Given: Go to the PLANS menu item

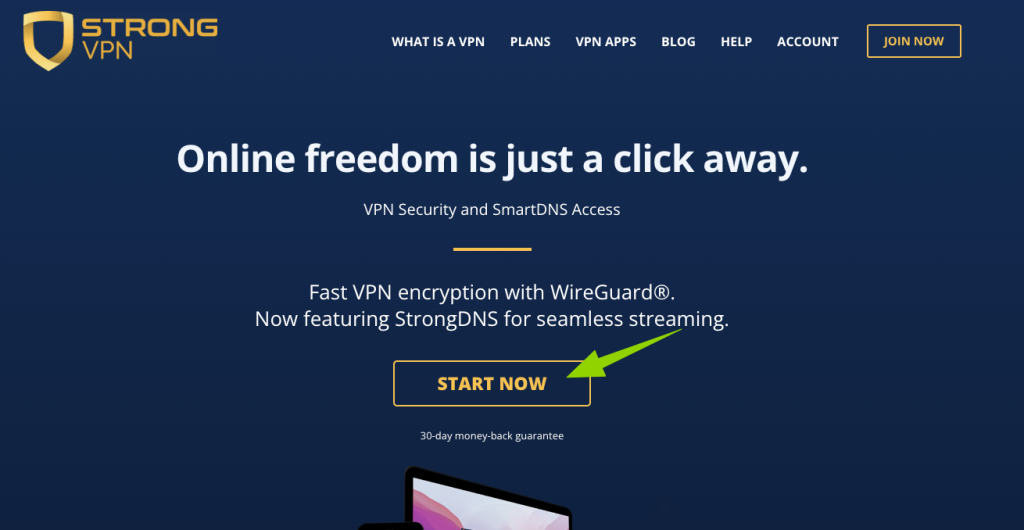Looking at the screenshot, I should tap(530, 42).
